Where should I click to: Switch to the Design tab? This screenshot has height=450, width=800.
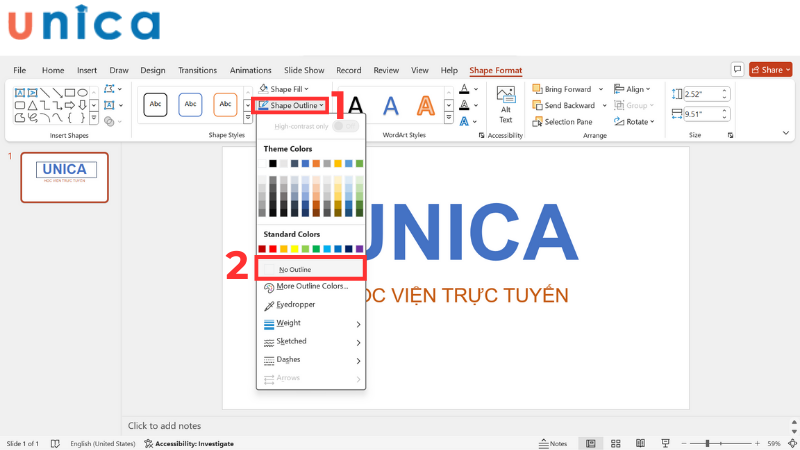[153, 70]
